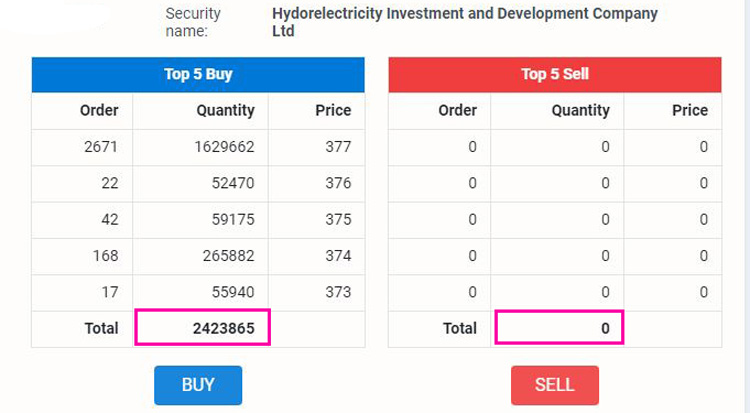Screen dimensions: 750x413
Task: Click order count 168 in buy table
Action: 105,256
